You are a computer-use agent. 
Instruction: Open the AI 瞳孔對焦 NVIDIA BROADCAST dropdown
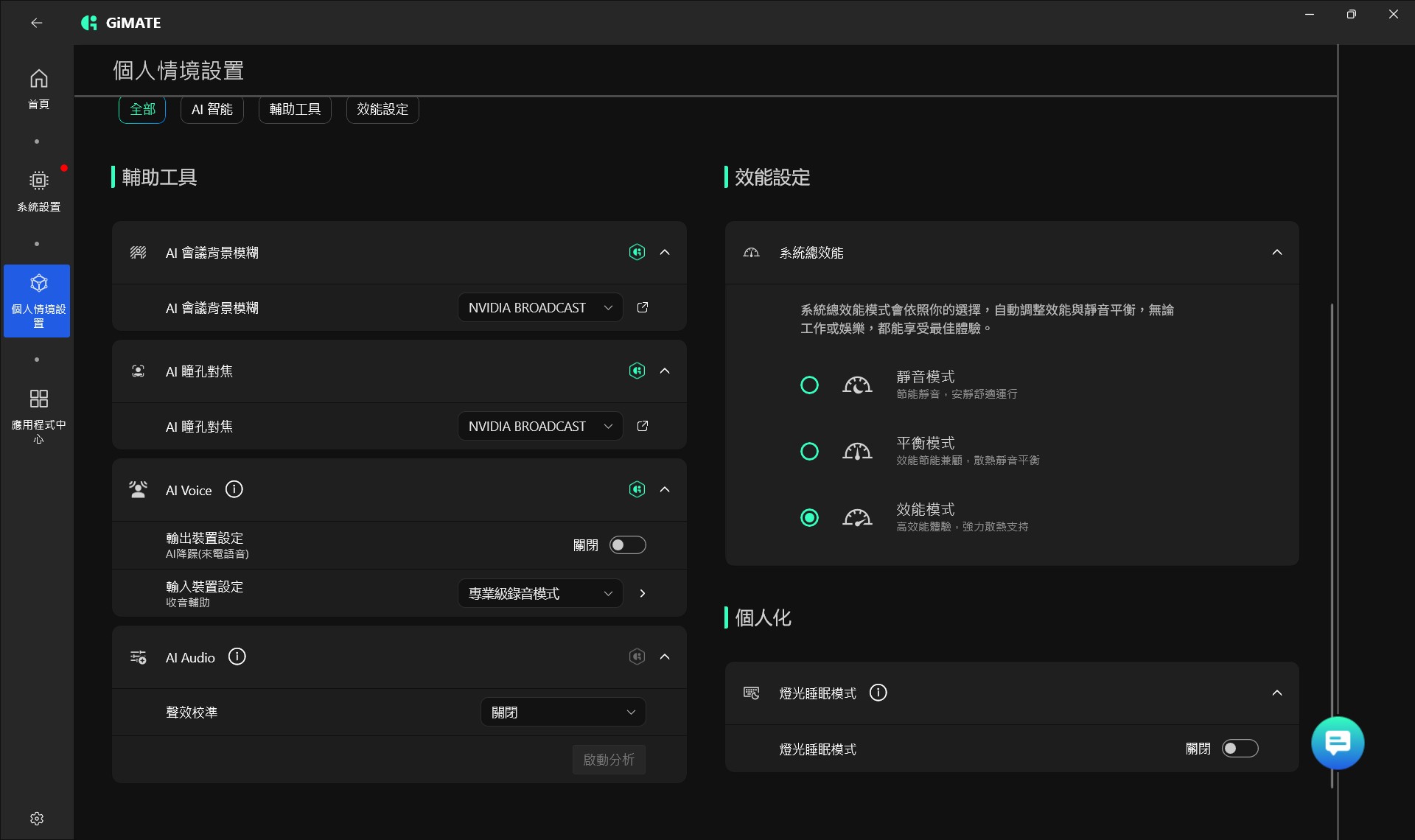tap(540, 426)
